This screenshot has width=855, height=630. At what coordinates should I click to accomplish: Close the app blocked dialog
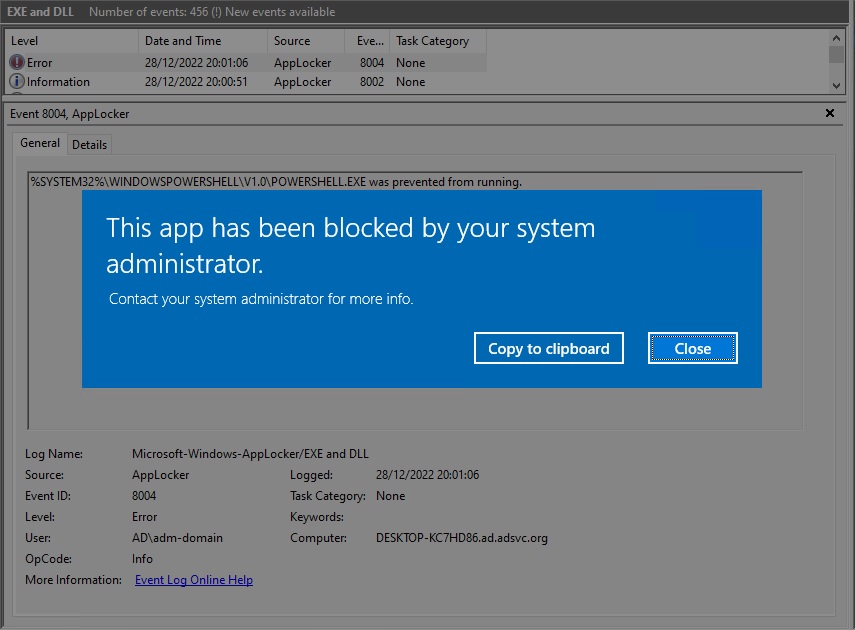[x=692, y=348]
